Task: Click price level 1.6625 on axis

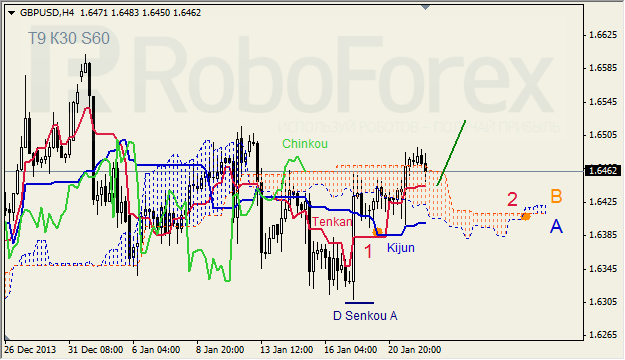Action: click(603, 35)
